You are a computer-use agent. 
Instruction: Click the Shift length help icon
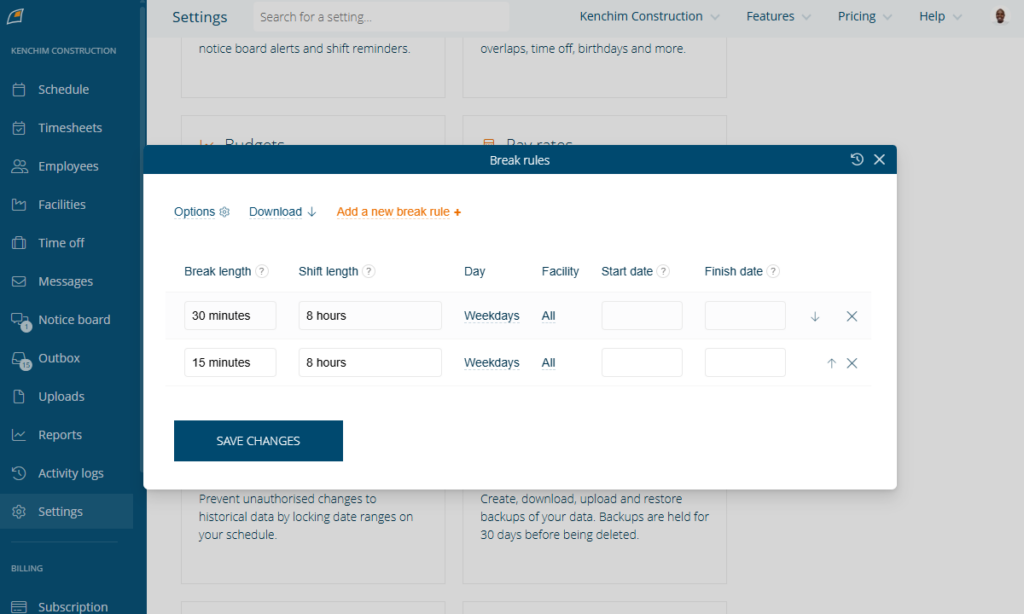click(x=368, y=271)
